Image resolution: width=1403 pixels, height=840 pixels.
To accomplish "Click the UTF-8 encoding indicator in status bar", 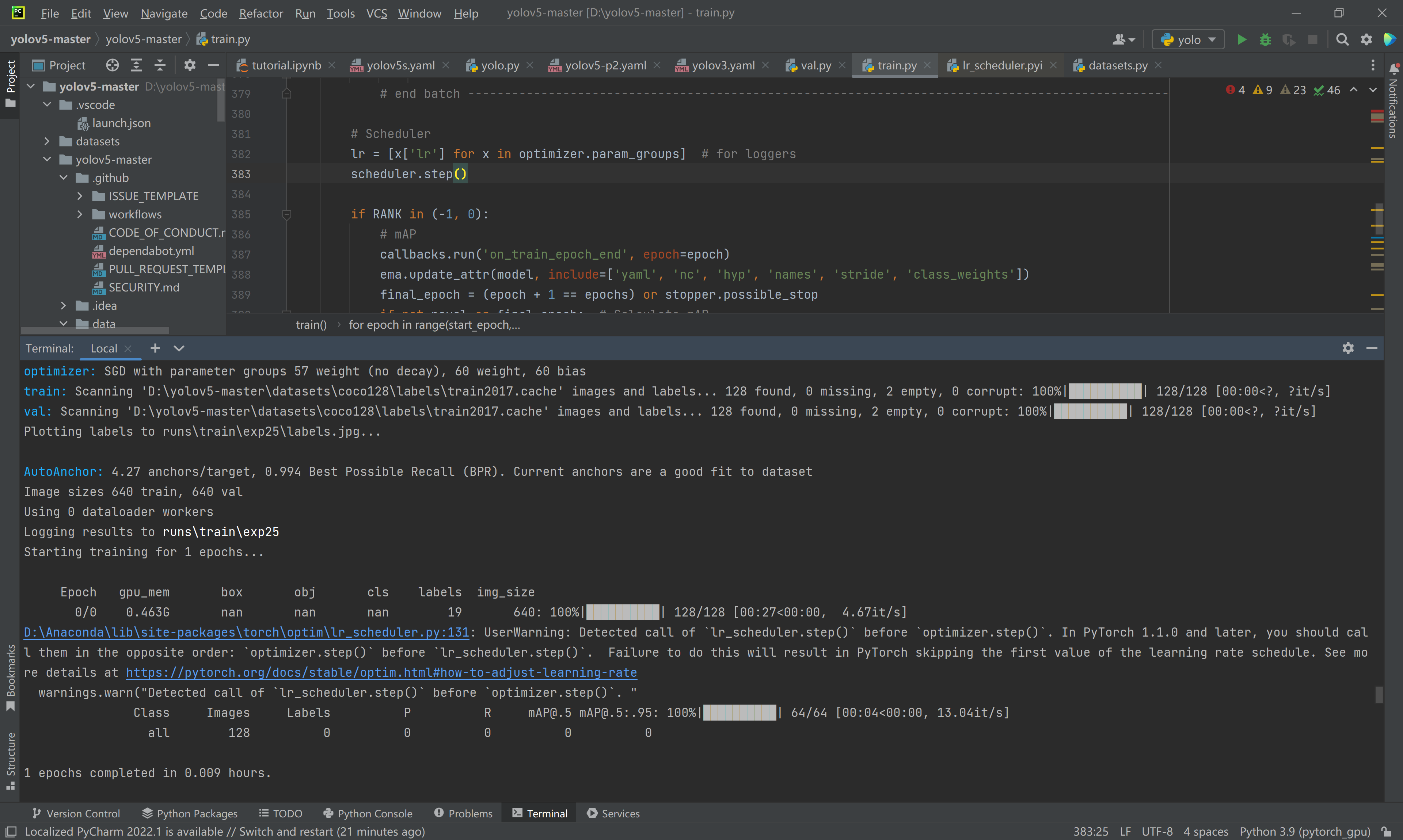I will pos(1157,832).
